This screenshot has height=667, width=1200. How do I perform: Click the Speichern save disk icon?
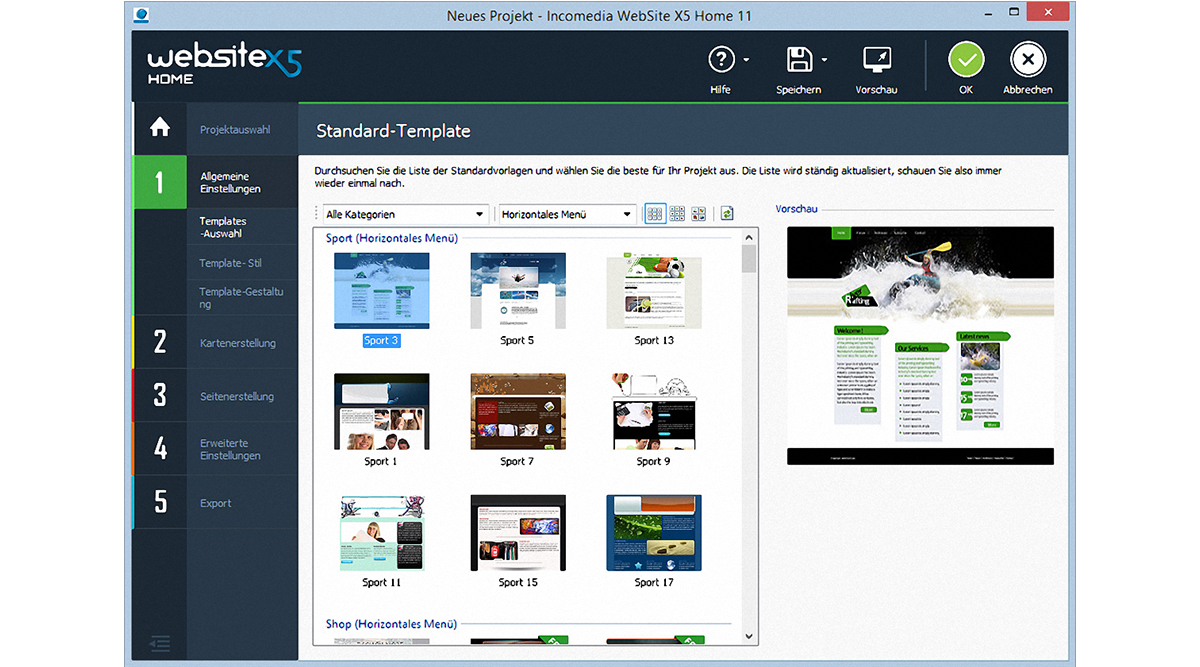[x=799, y=60]
